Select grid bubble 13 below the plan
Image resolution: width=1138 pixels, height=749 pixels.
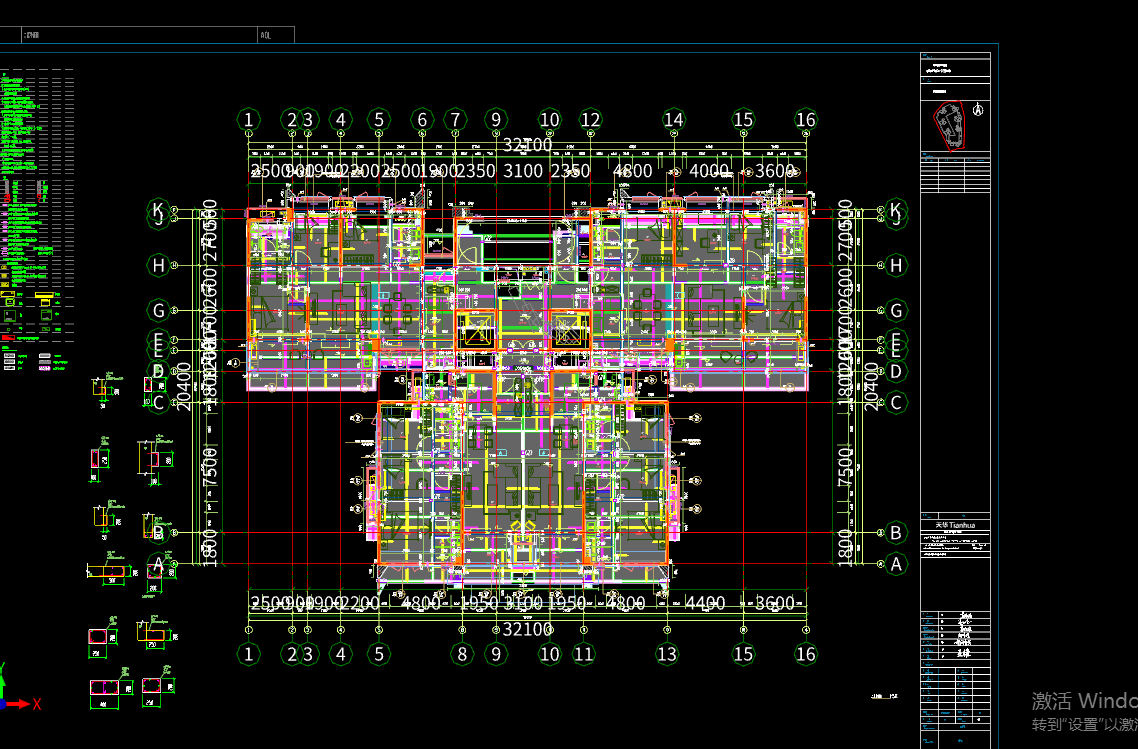coord(667,654)
